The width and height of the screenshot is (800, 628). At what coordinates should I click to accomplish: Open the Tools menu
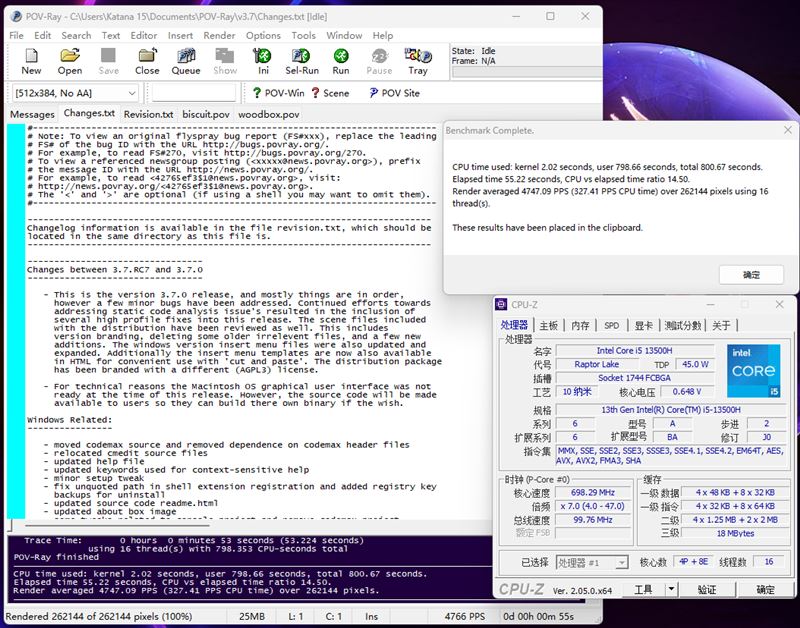click(304, 35)
